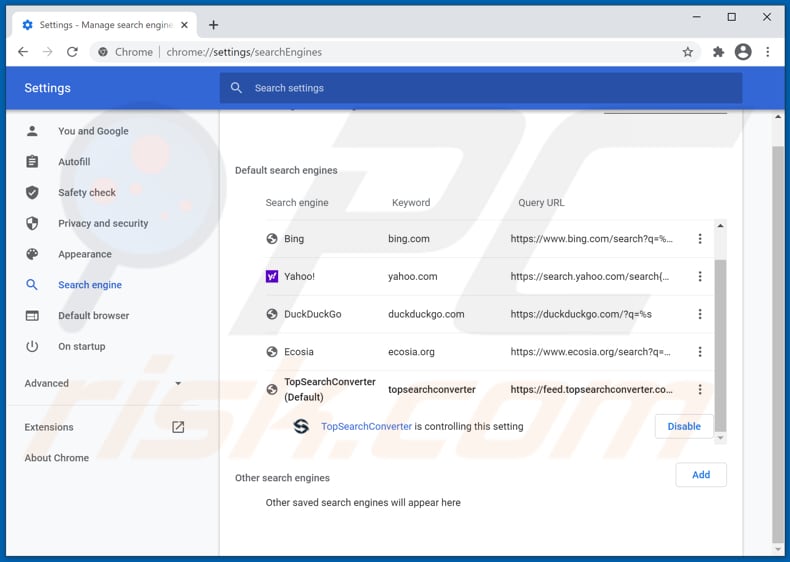Open more actions for Ecosia

point(700,352)
